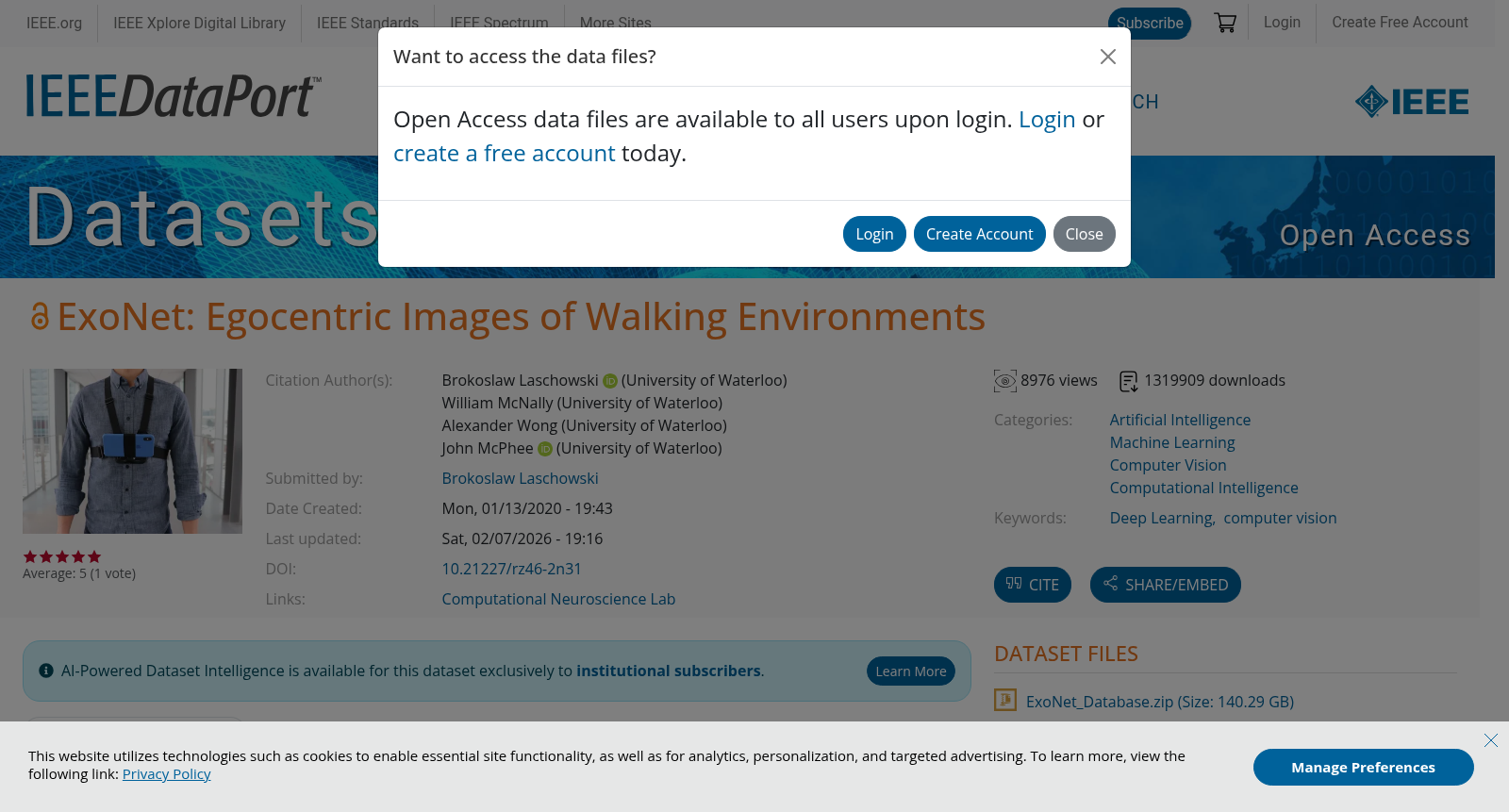Viewport: 1509px width, 812px height.
Task: Click the IEEE logo at top right
Action: (x=1412, y=101)
